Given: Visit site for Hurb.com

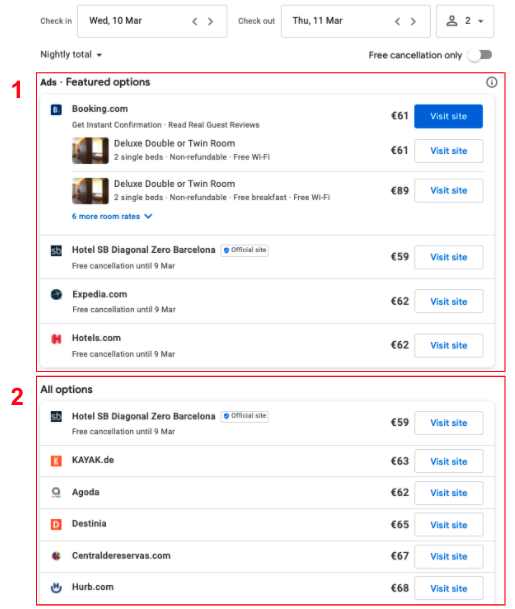Looking at the screenshot, I should click(x=449, y=588).
